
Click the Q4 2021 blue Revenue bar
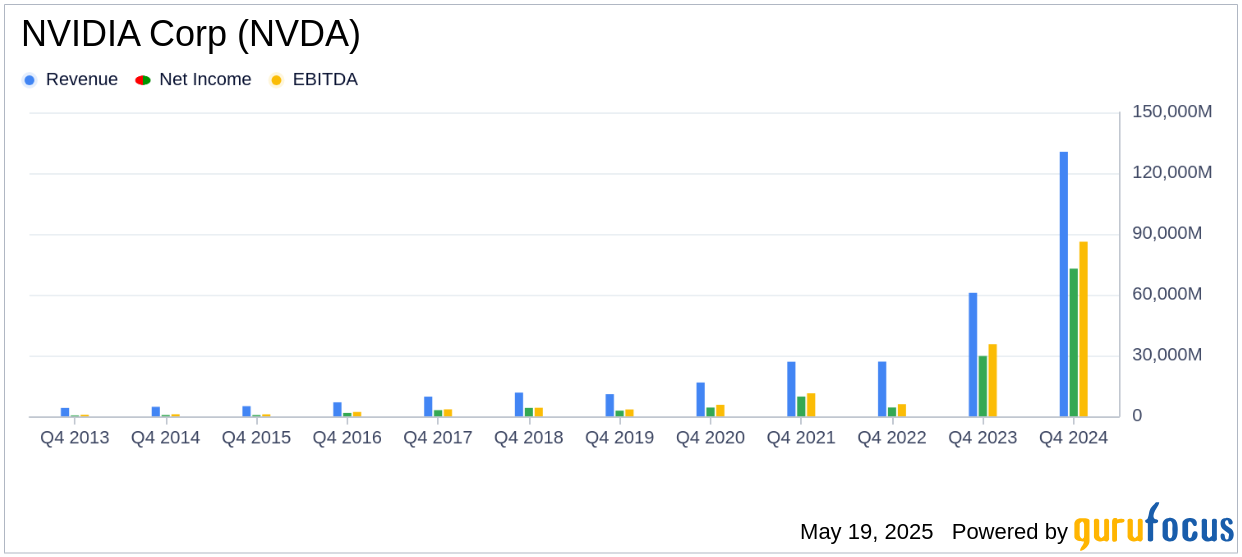tap(791, 389)
